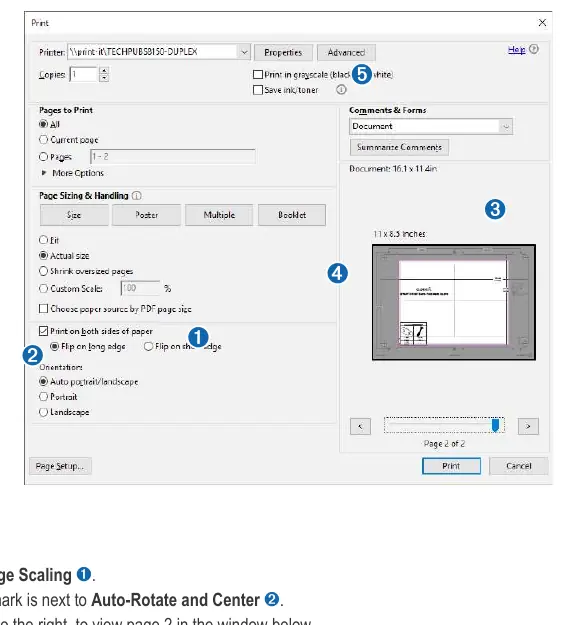Click the Pages range field showing 1 - 2
This screenshot has width=571, height=625.
pos(173,157)
